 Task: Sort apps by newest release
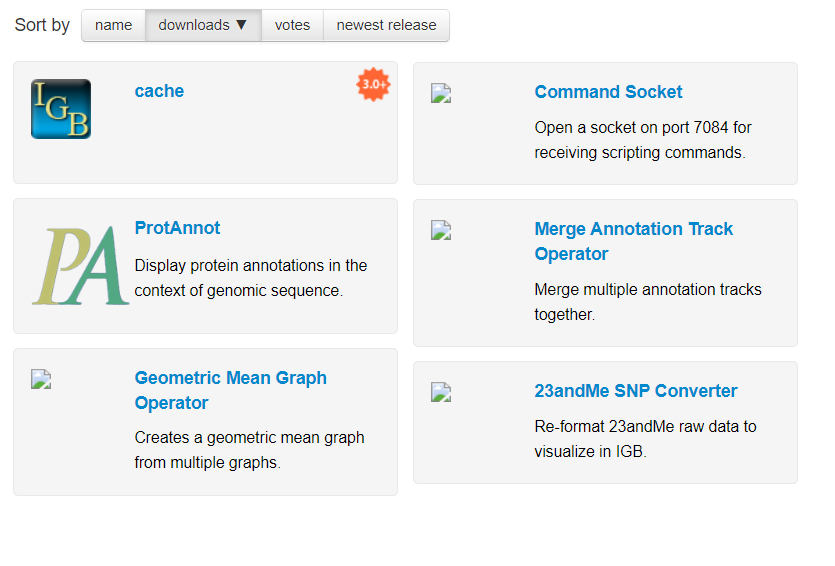(386, 25)
